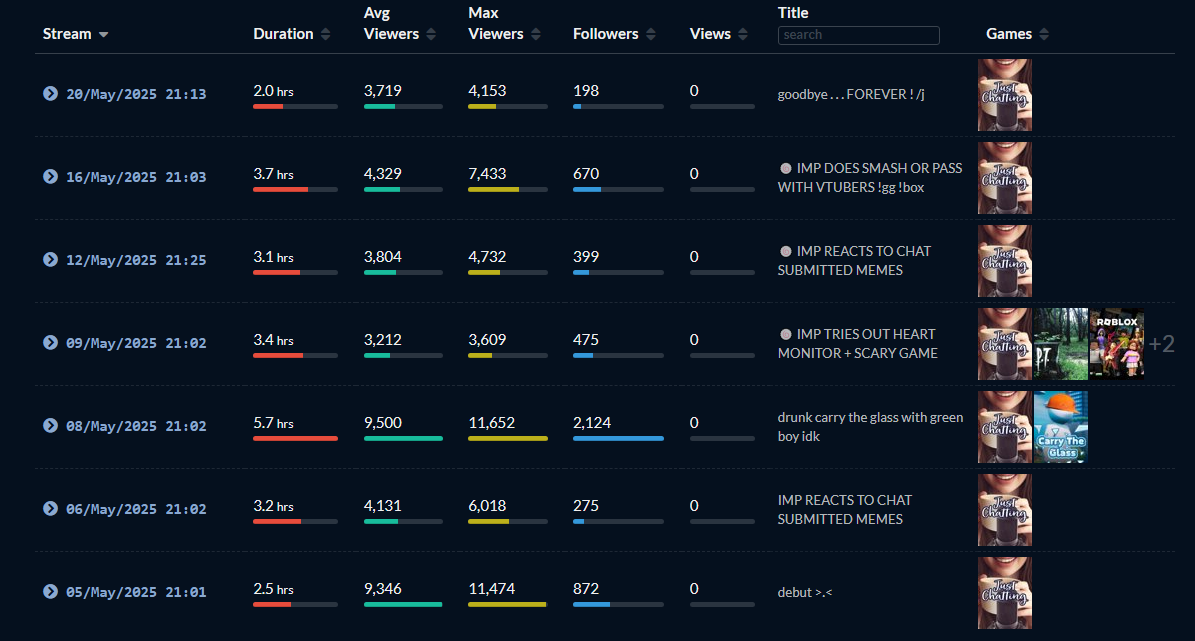The height and width of the screenshot is (641, 1195).
Task: Sort table by Duration arrows
Action: click(x=325, y=34)
